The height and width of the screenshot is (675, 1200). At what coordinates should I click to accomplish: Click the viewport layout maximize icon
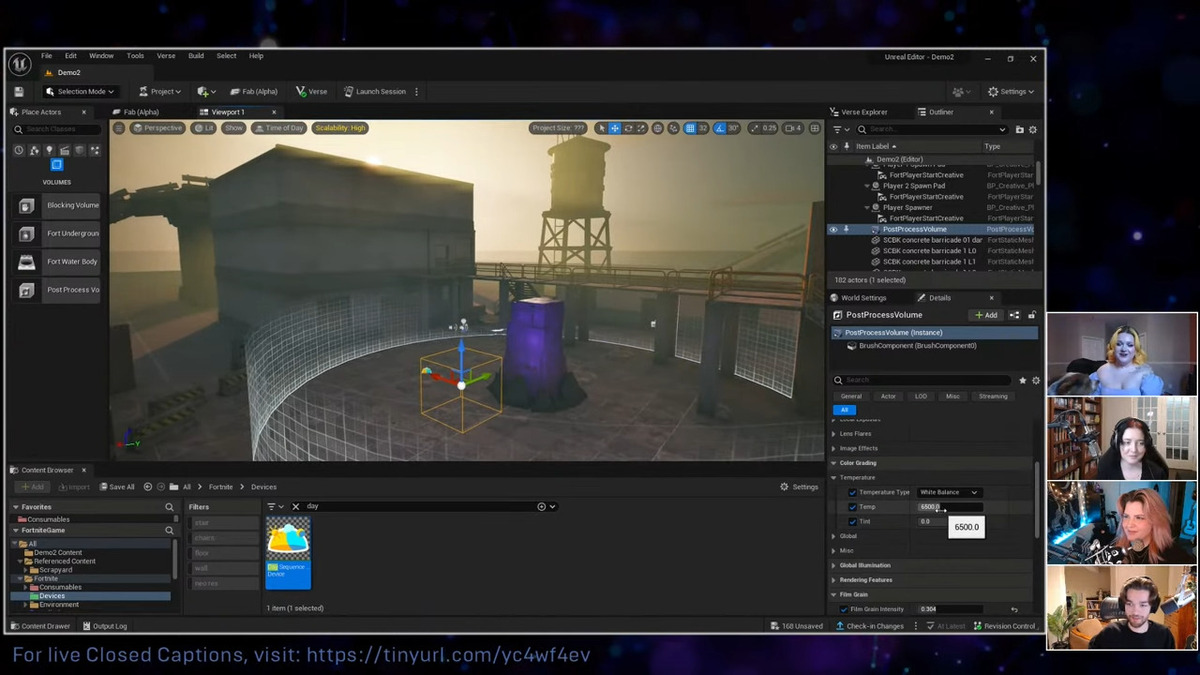coord(815,128)
